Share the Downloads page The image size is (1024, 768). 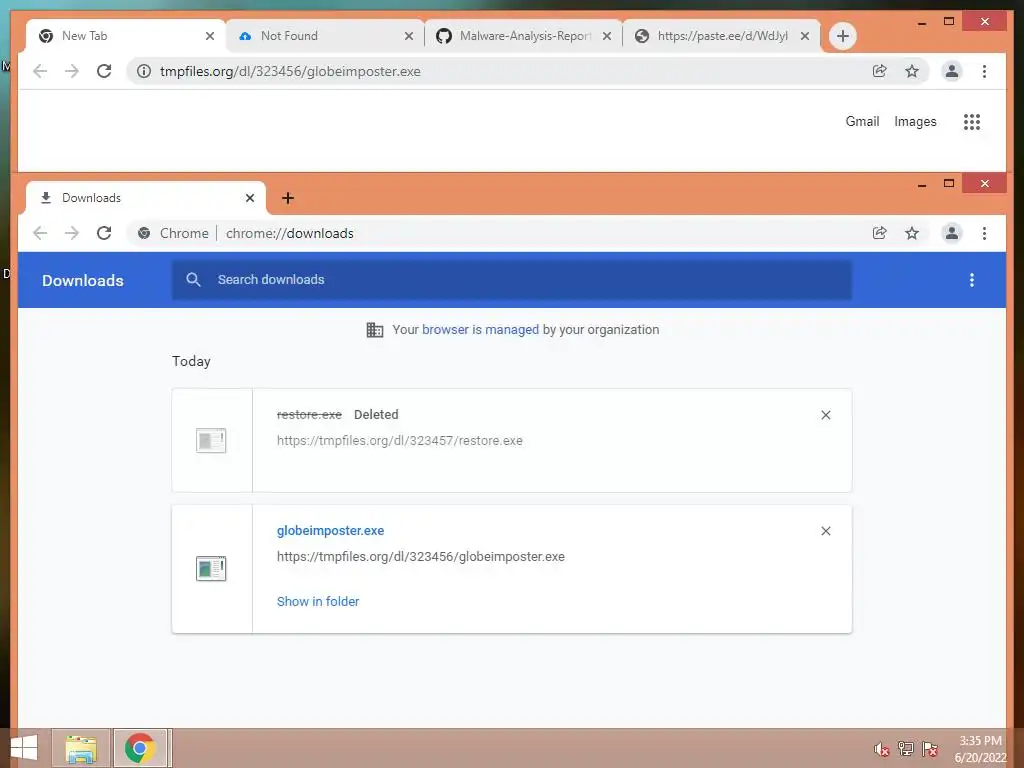point(880,233)
